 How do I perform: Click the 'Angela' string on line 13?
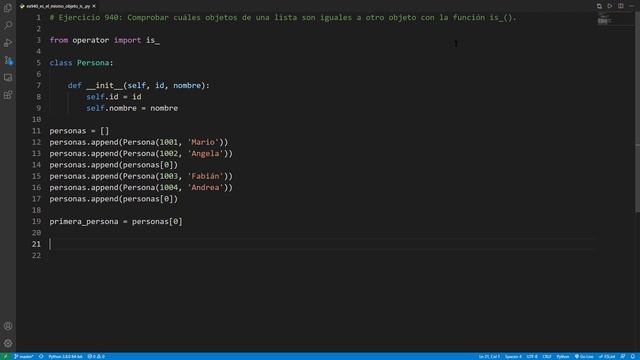coord(205,153)
